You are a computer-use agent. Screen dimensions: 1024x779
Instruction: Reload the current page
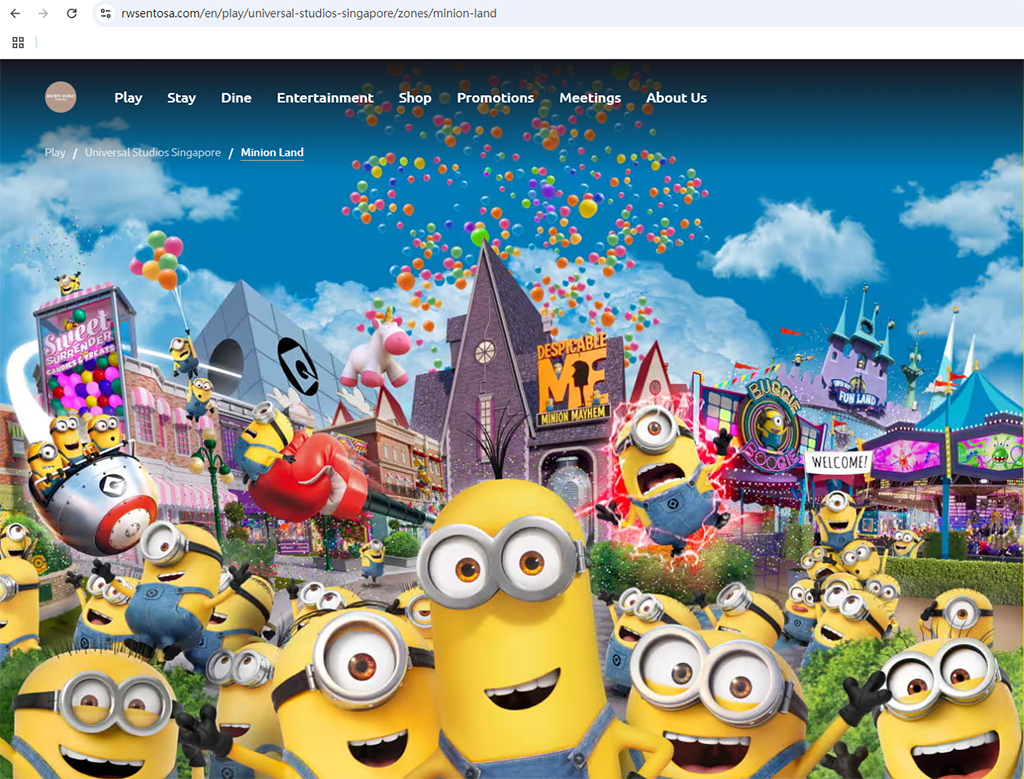pyautogui.click(x=71, y=13)
